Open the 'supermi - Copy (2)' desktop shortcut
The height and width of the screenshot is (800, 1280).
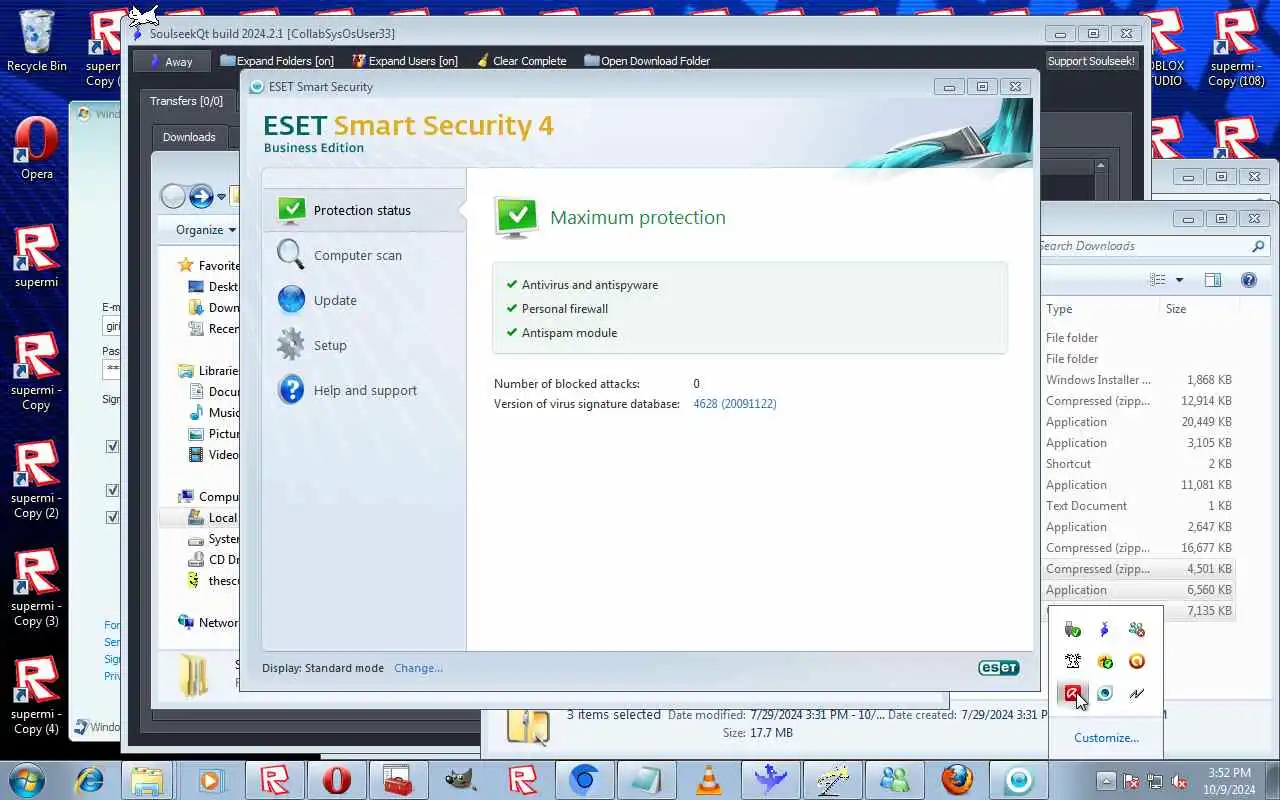[37, 480]
